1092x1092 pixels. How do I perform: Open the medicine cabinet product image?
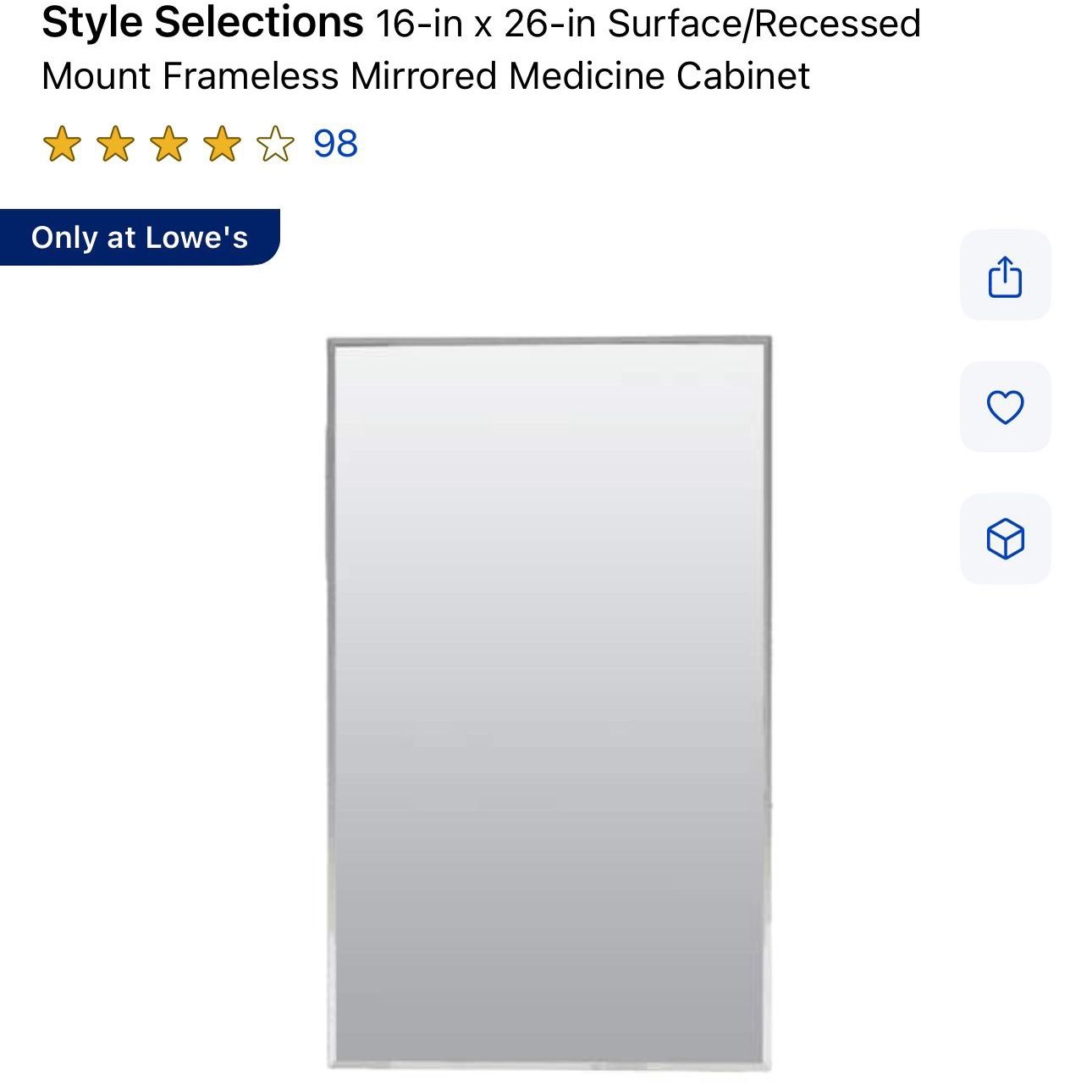click(x=549, y=703)
